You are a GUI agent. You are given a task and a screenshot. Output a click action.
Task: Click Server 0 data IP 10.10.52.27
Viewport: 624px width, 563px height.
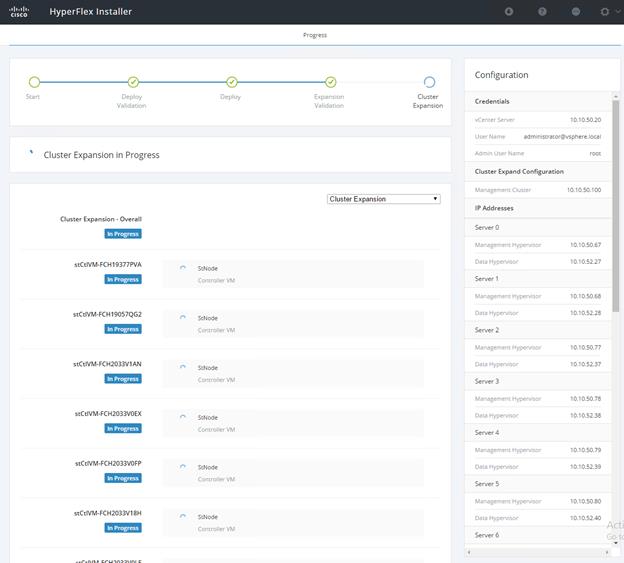(585, 262)
